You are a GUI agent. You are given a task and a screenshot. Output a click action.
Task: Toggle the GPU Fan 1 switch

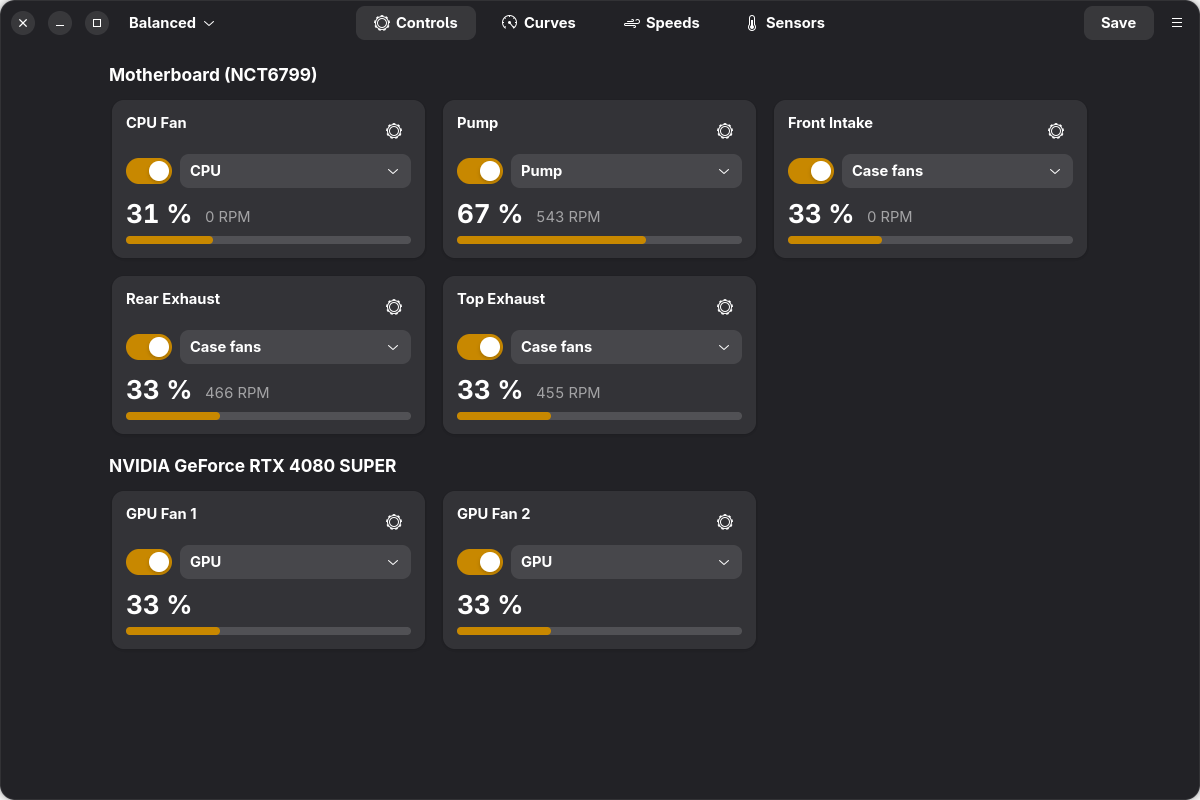[x=149, y=562]
